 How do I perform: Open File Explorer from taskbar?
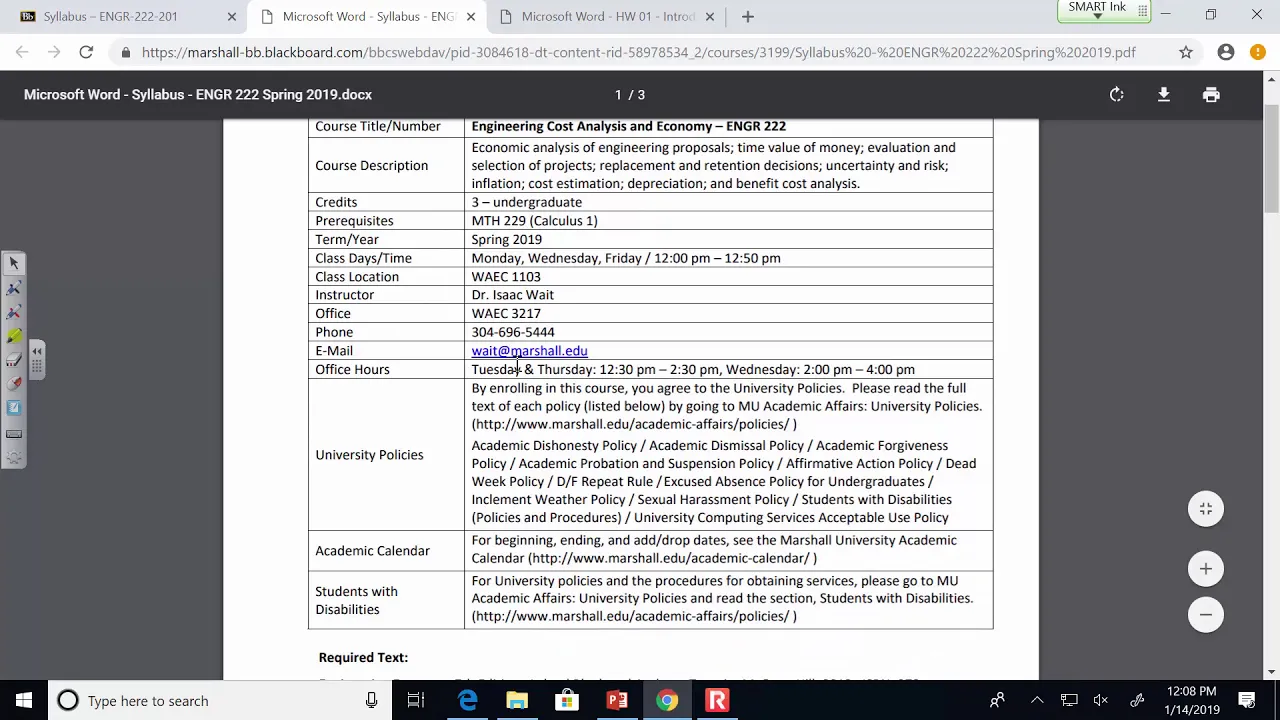(x=517, y=701)
